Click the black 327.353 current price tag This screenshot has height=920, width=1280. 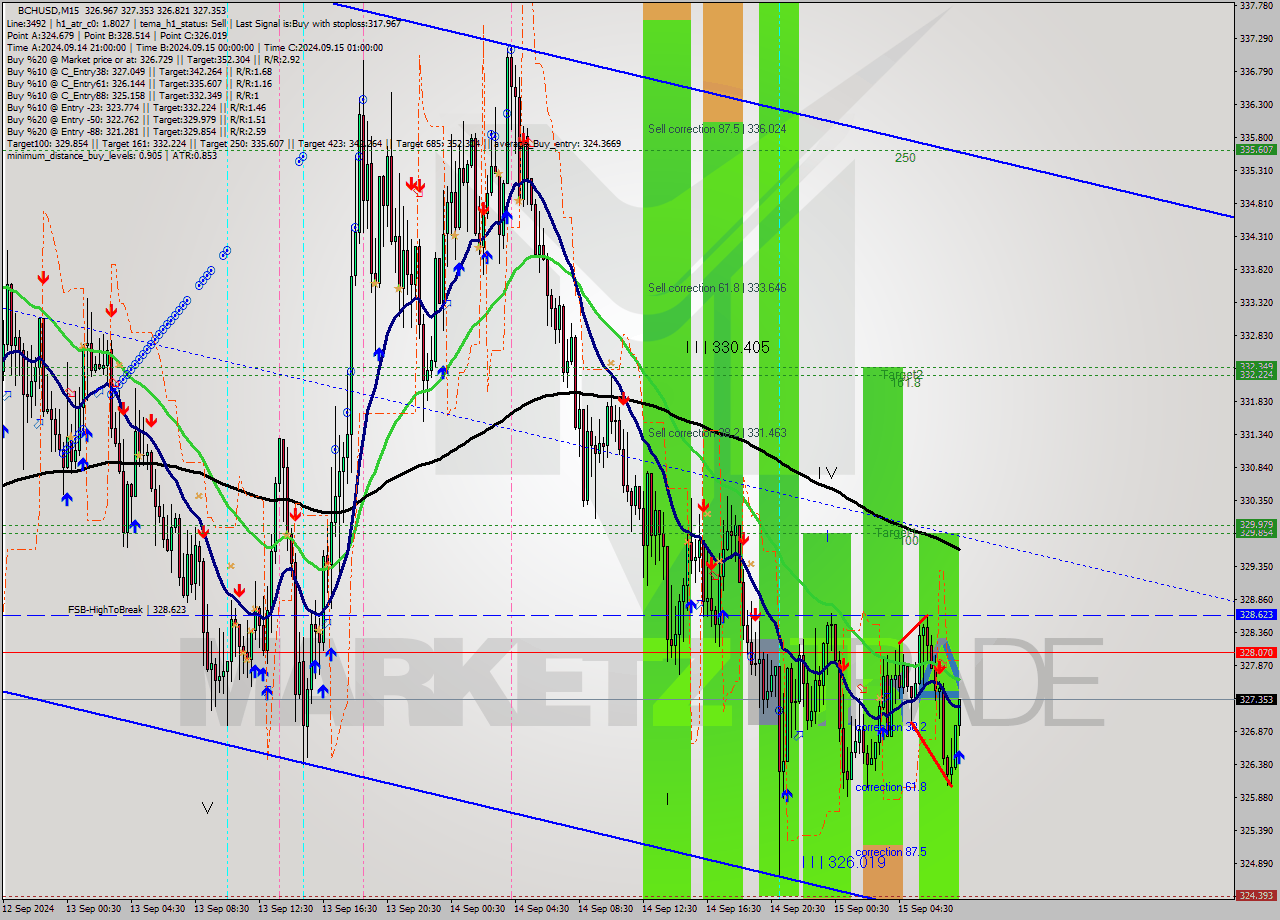1255,700
